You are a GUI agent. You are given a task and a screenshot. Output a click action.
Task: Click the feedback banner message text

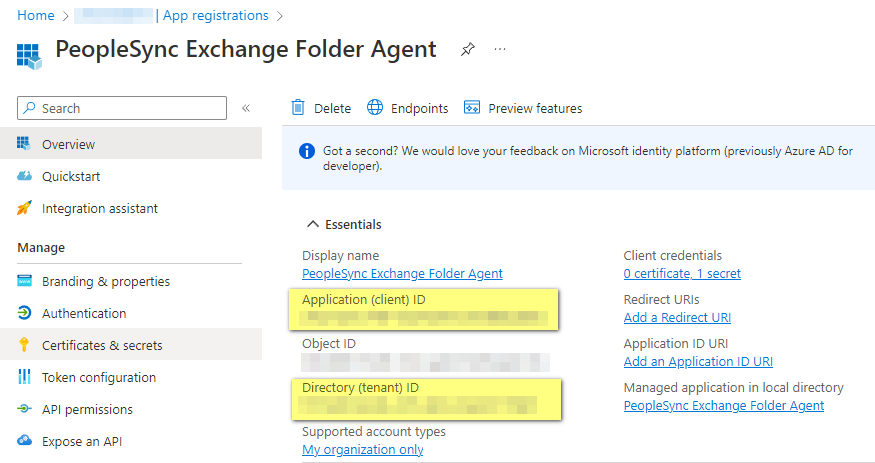point(588,158)
